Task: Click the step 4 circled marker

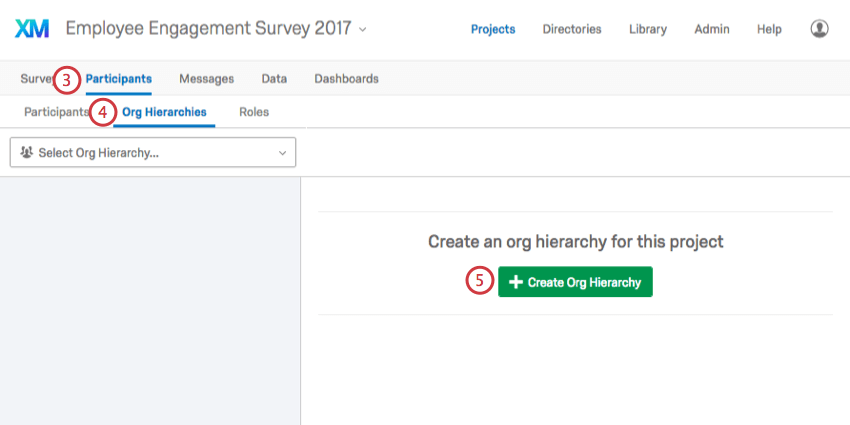Action: 103,113
